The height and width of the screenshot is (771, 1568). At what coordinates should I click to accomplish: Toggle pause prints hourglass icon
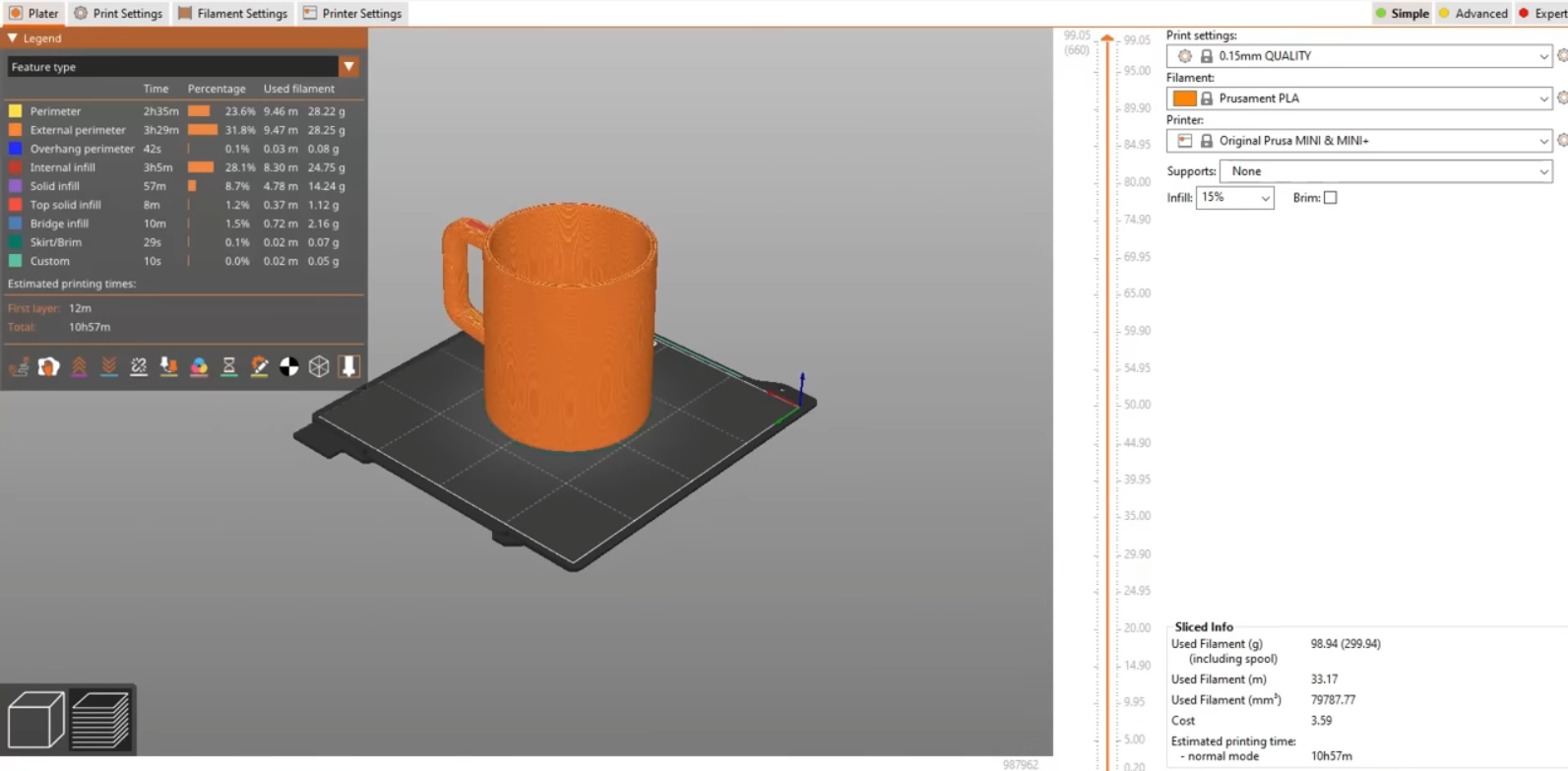click(229, 367)
